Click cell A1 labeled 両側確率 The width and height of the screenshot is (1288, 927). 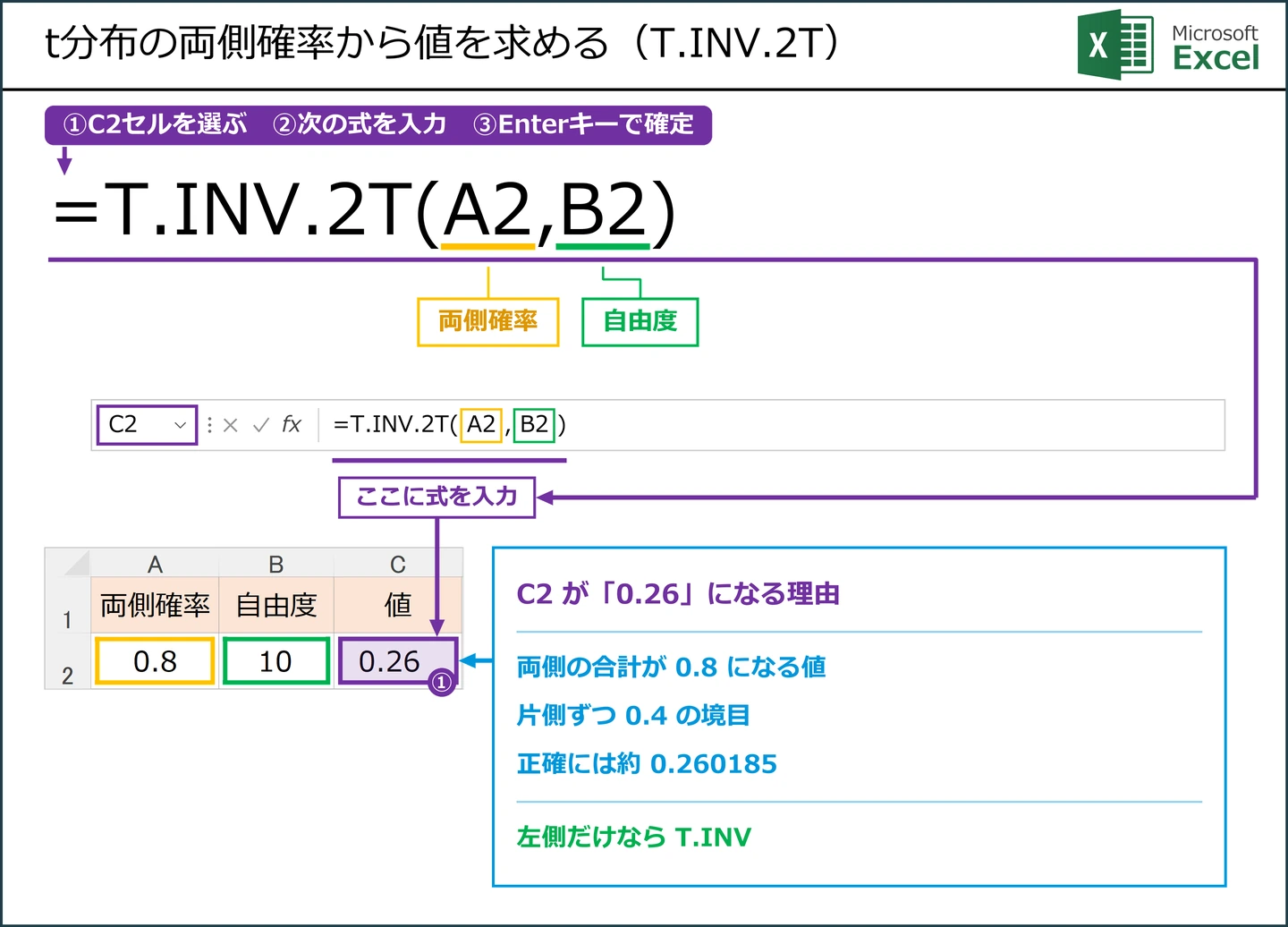[155, 606]
